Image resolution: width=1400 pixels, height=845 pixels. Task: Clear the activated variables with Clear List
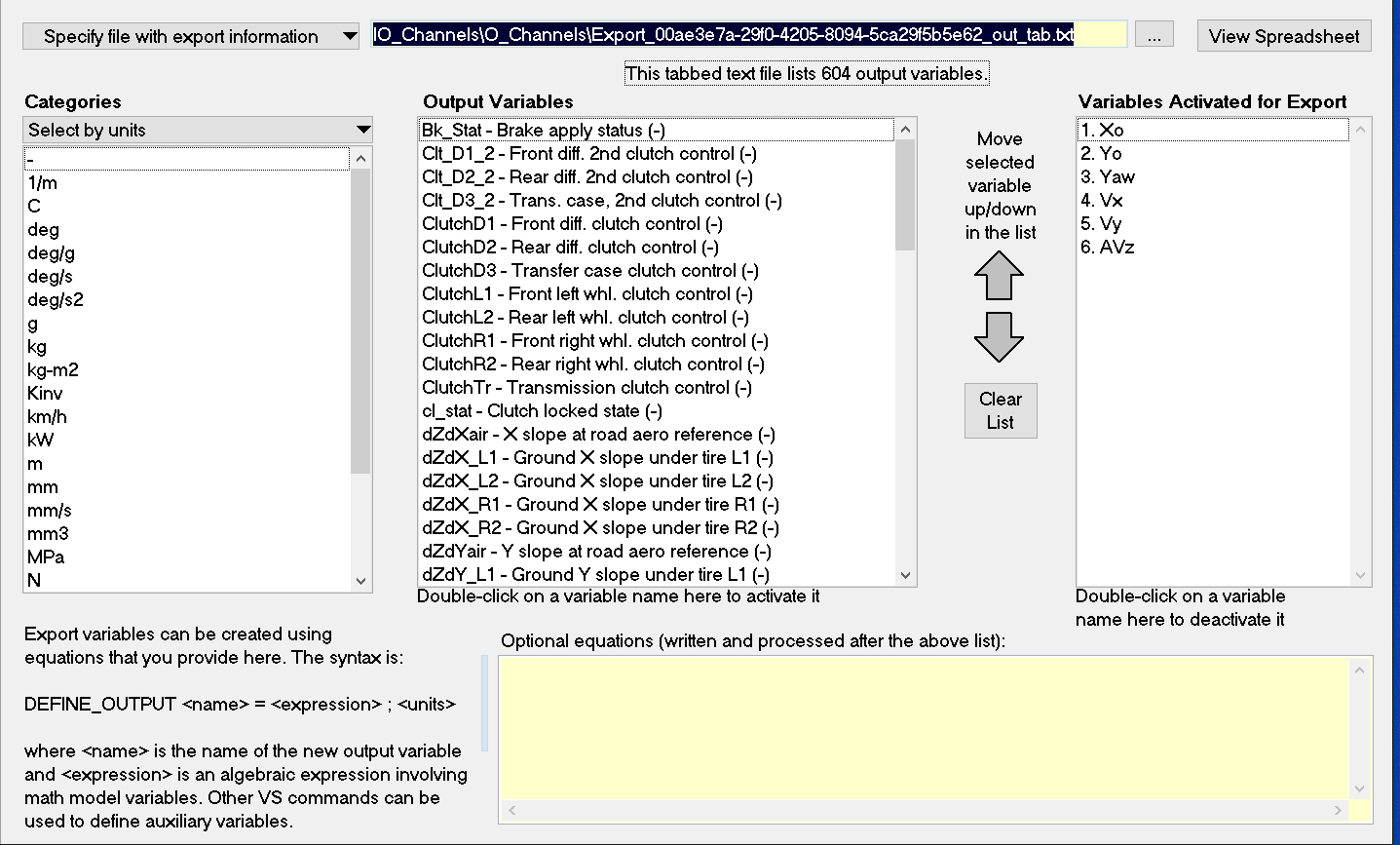(x=1001, y=410)
